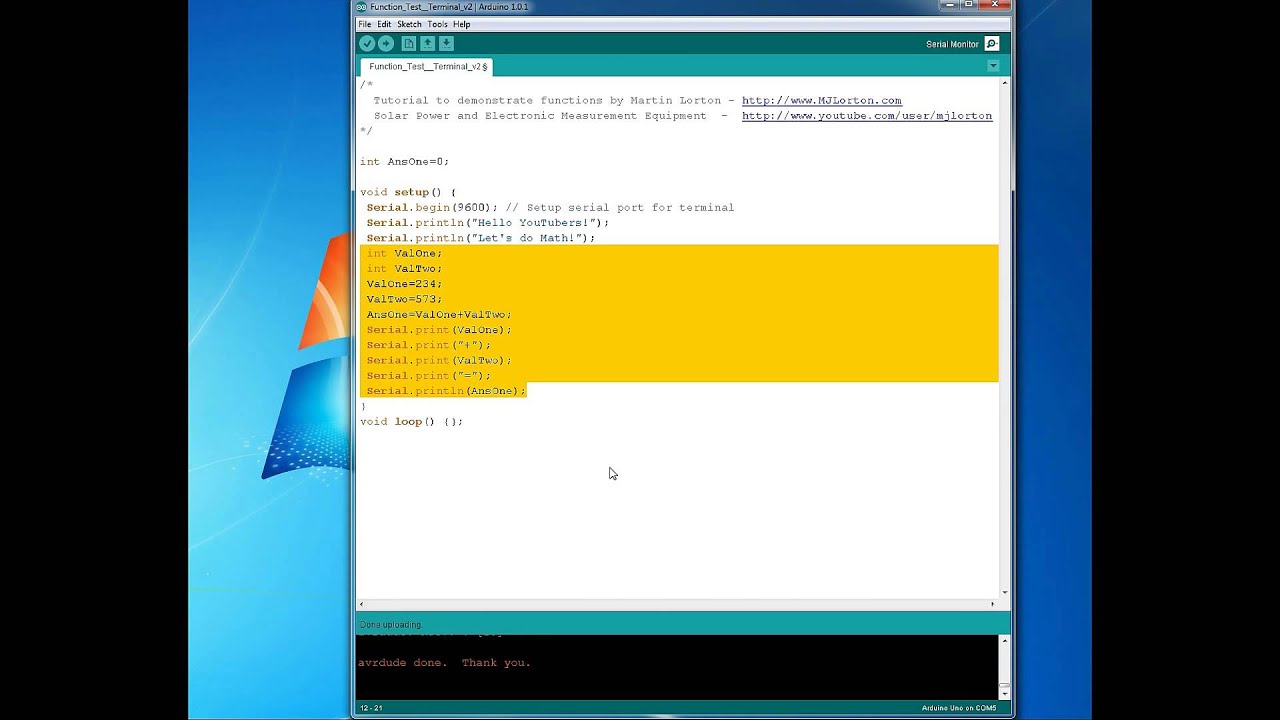1280x720 pixels.
Task: Click the editor horizontal scroll left arrow
Action: click(x=362, y=604)
